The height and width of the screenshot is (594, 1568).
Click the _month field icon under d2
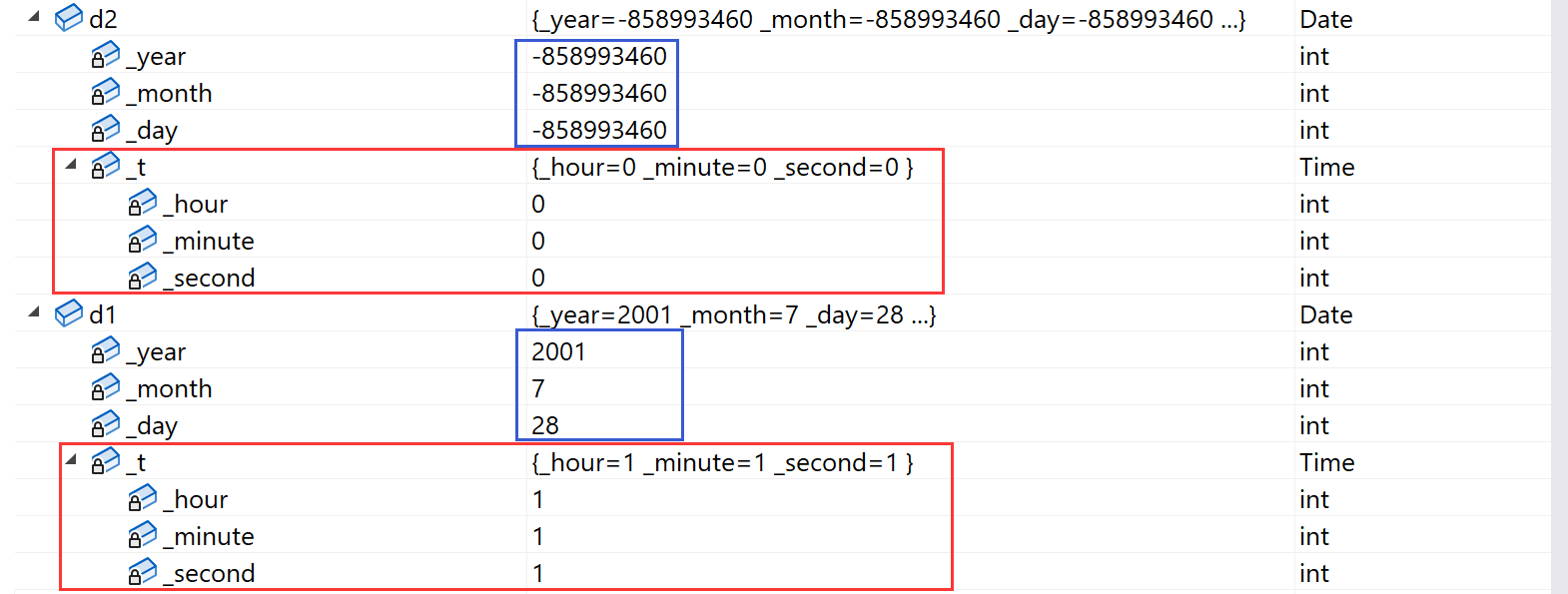click(x=105, y=93)
